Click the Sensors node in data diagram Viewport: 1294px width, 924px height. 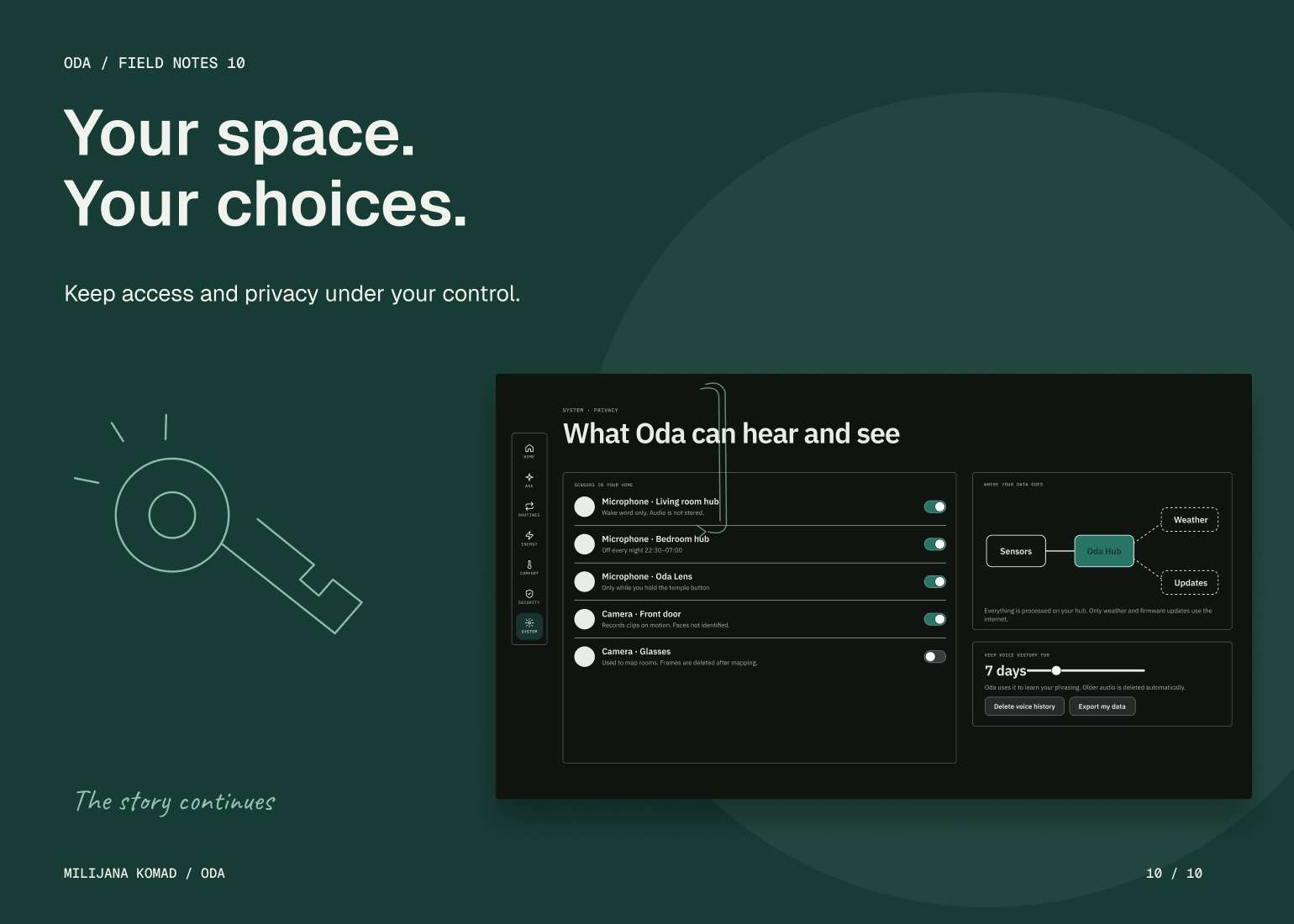[1016, 551]
